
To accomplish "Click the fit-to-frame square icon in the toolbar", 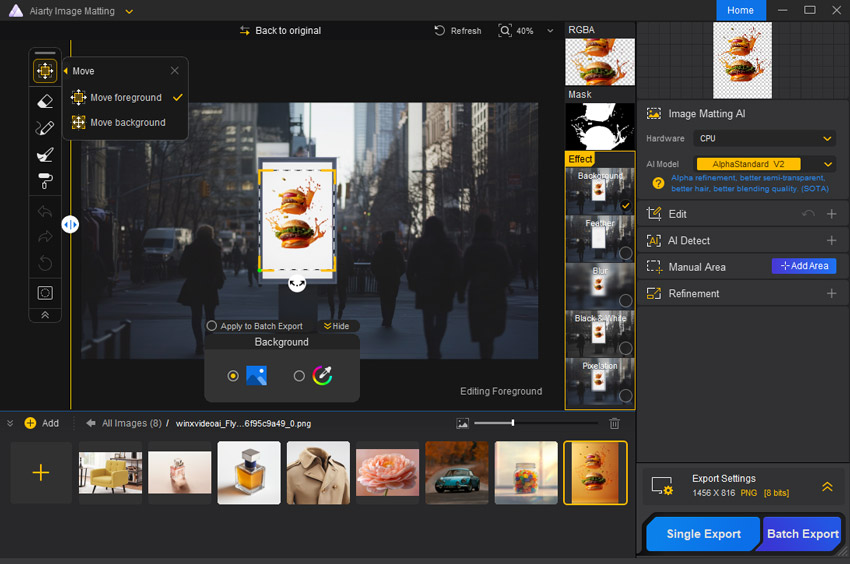I will (45, 293).
